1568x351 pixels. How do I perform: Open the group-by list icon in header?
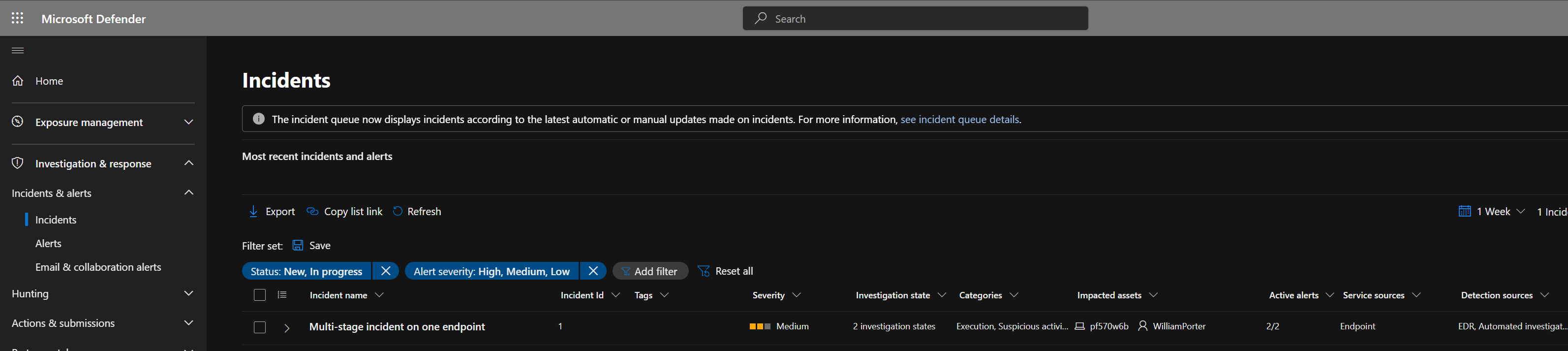[x=282, y=295]
